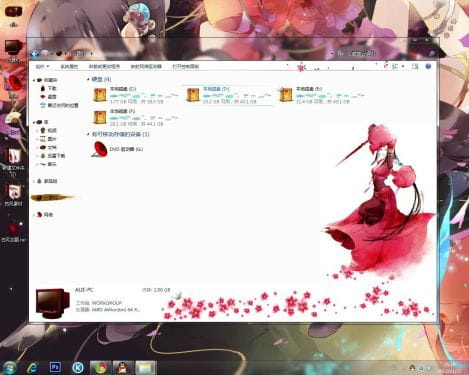Select the Local Disk (E:) drive icon

pos(286,95)
